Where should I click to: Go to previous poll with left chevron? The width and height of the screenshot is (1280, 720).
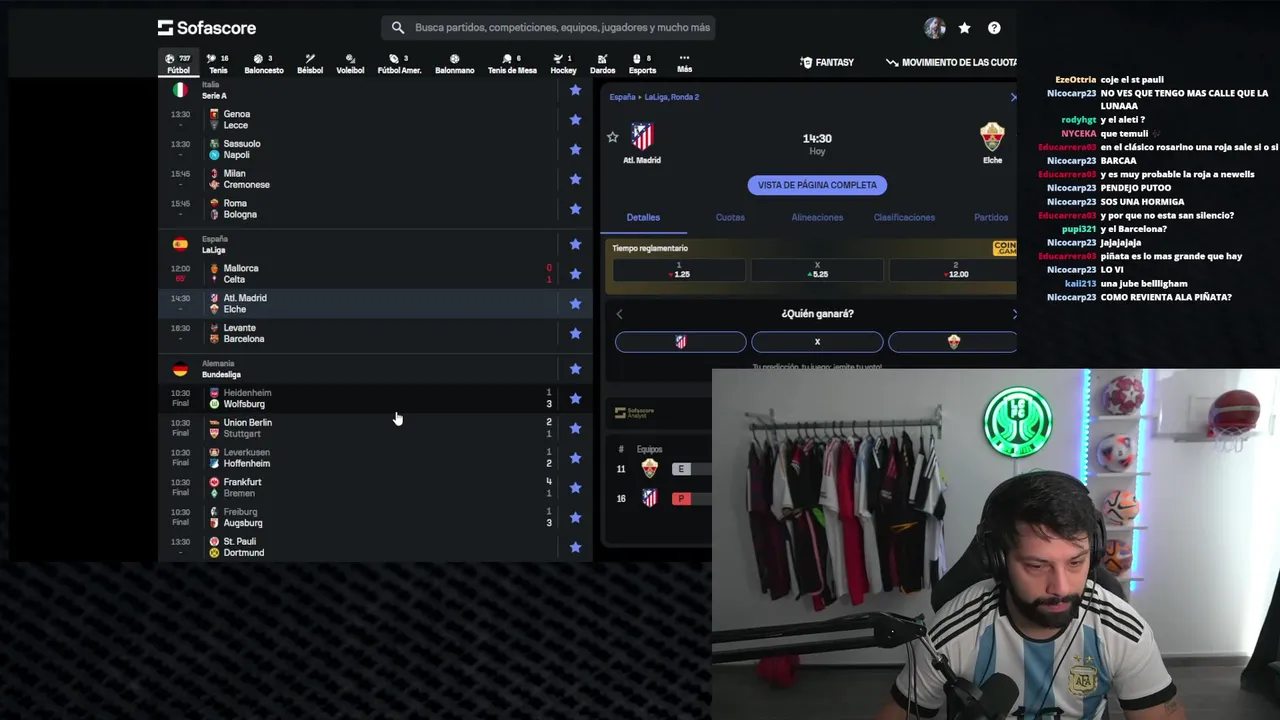click(619, 314)
